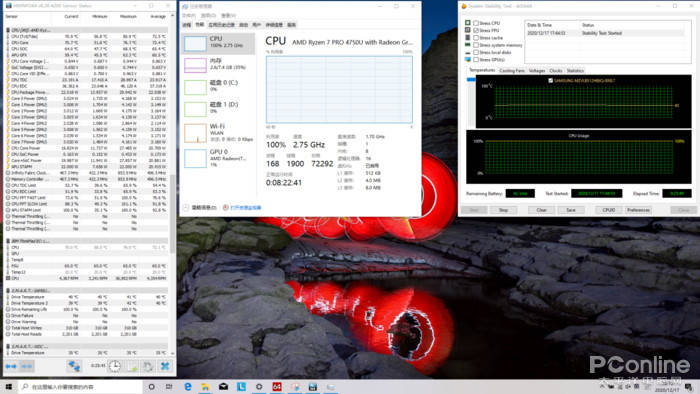Screen dimensions: 700x394
Task: Switch to Statistics tab in AIDA64
Action: pyautogui.click(x=575, y=71)
